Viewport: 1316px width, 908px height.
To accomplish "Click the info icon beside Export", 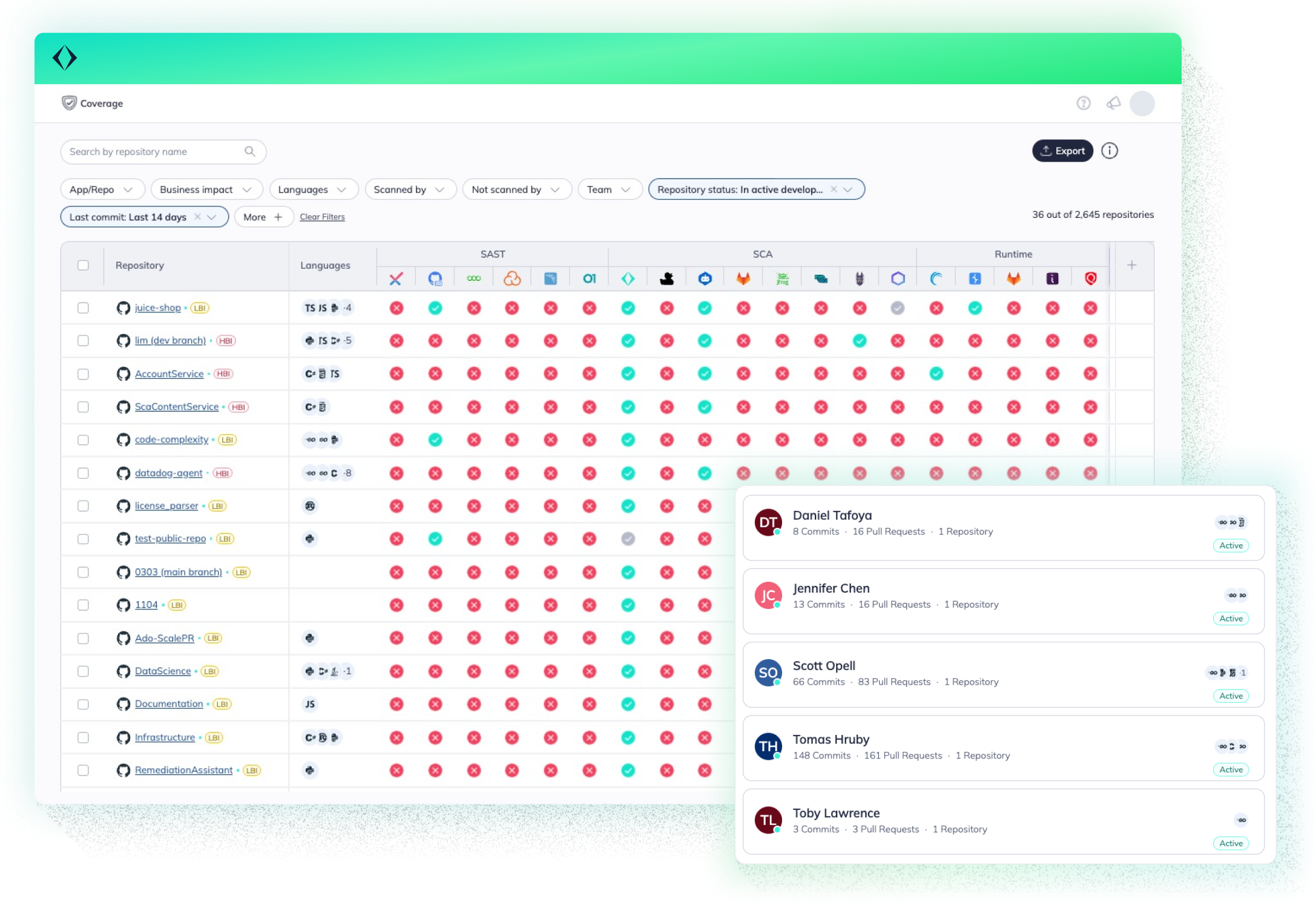I will pos(1110,151).
